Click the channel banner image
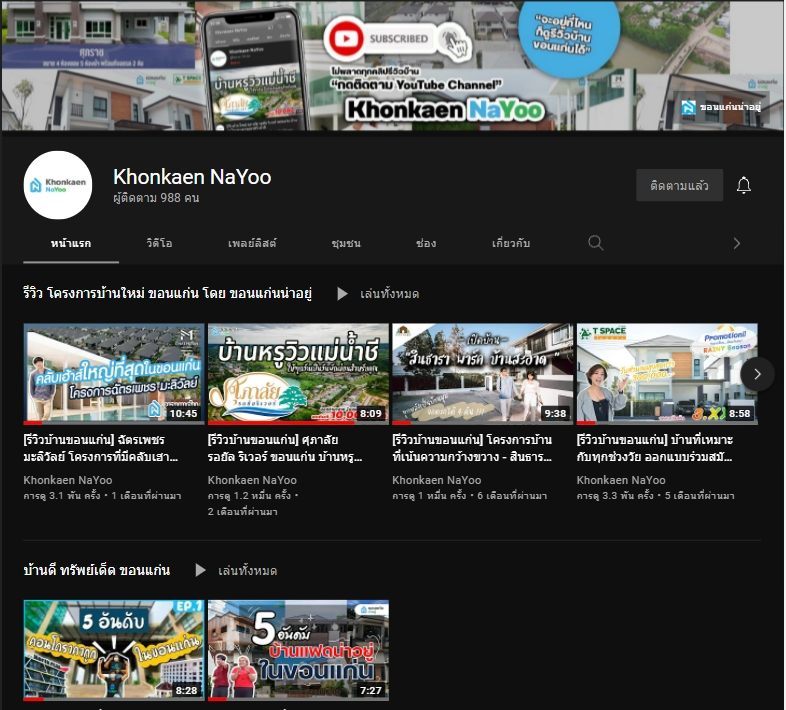Image resolution: width=786 pixels, height=710 pixels. tap(392, 65)
